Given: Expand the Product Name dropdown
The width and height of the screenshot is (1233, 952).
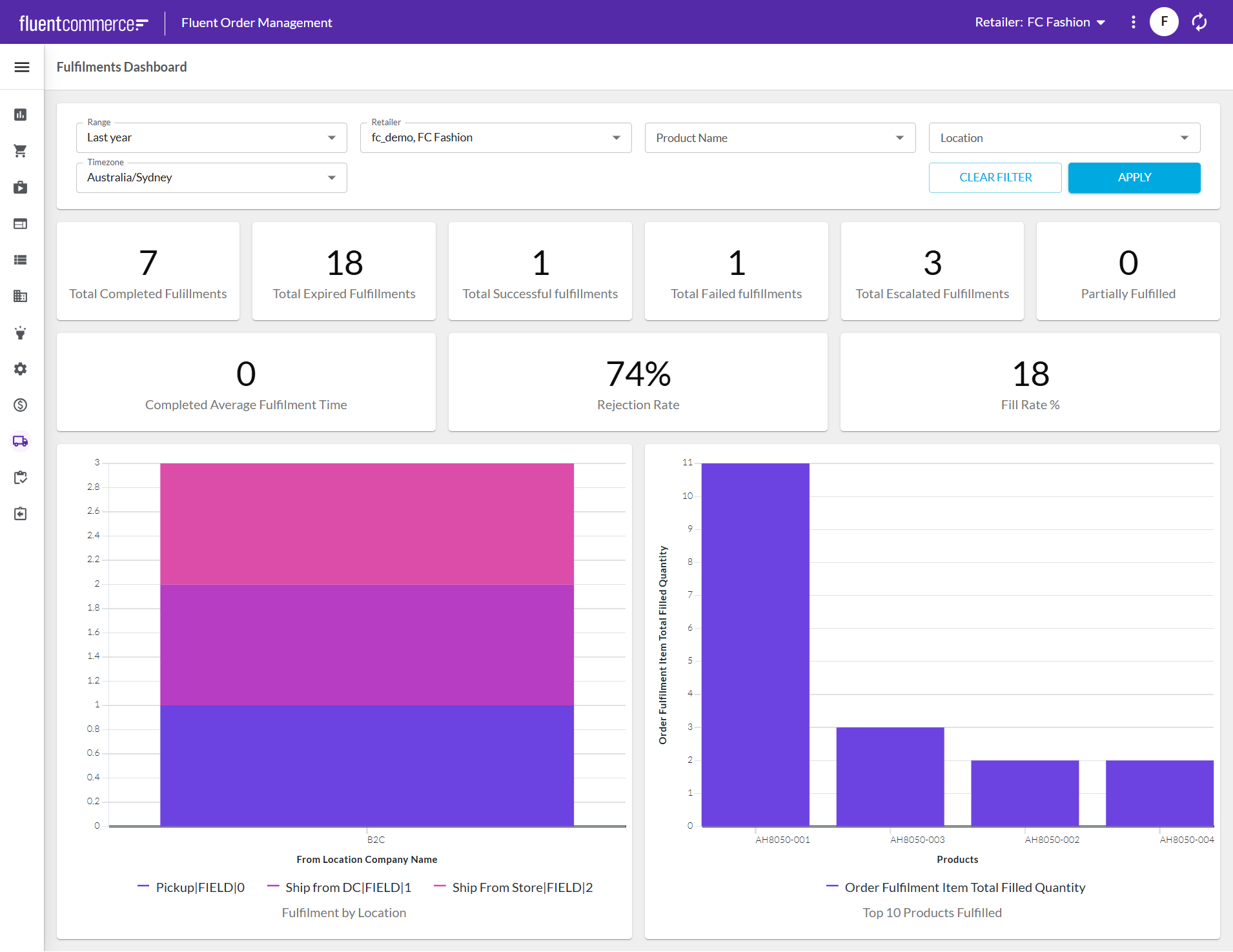Looking at the screenshot, I should [x=780, y=138].
